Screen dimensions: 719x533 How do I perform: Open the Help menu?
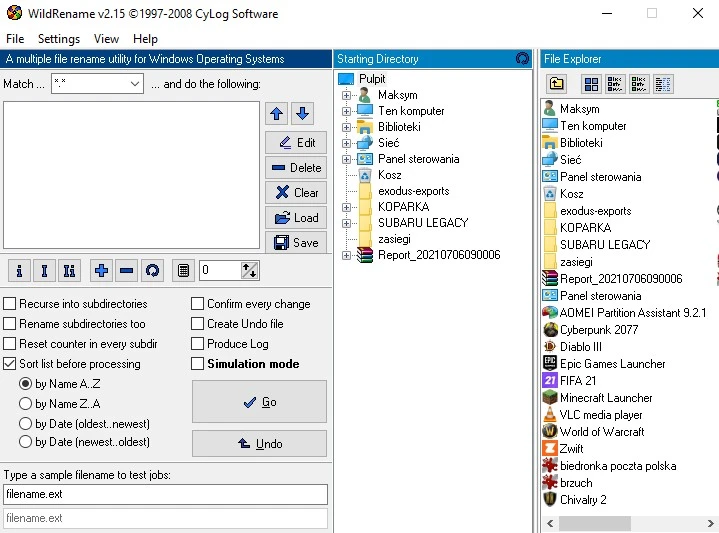145,39
